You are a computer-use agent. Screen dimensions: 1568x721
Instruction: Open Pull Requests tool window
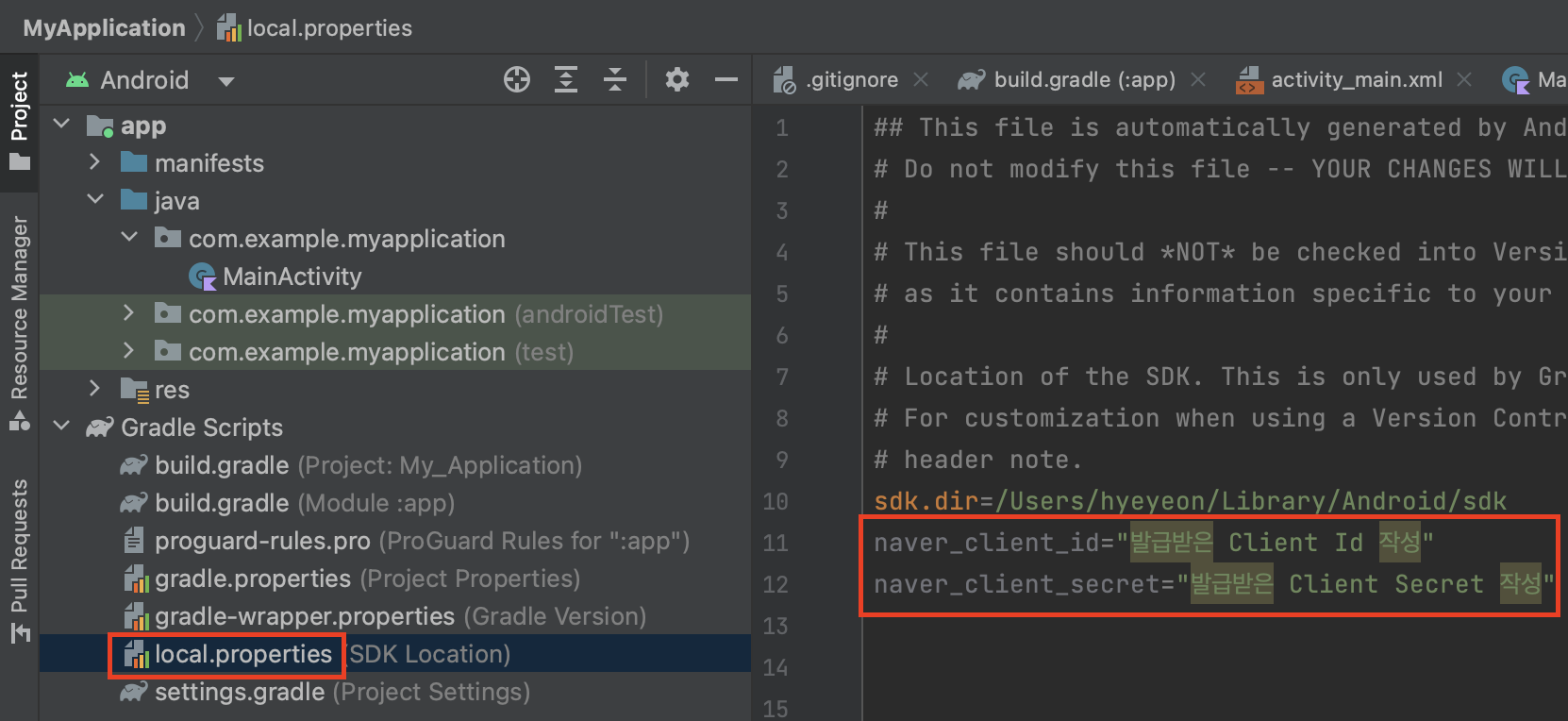19,561
